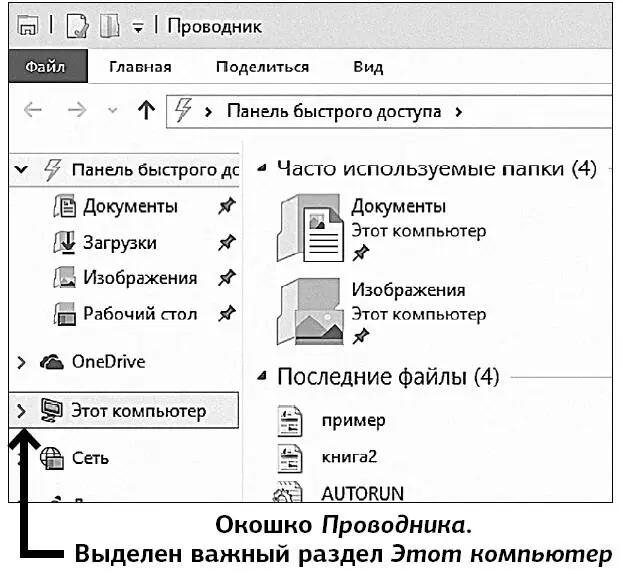The width and height of the screenshot is (623, 579).
Task: Collapse Панель быстрого доступа tree node
Action: tap(21, 170)
